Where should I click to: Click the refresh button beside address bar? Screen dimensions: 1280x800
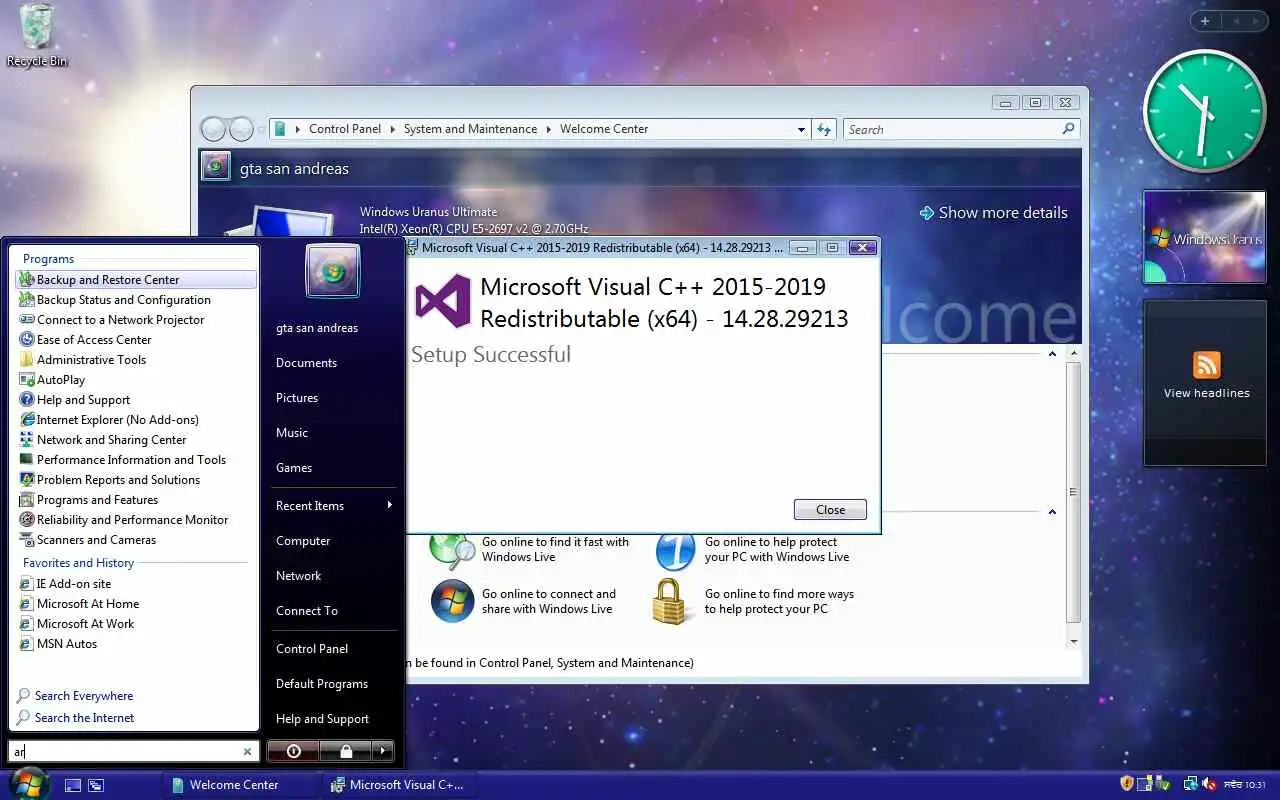(824, 130)
